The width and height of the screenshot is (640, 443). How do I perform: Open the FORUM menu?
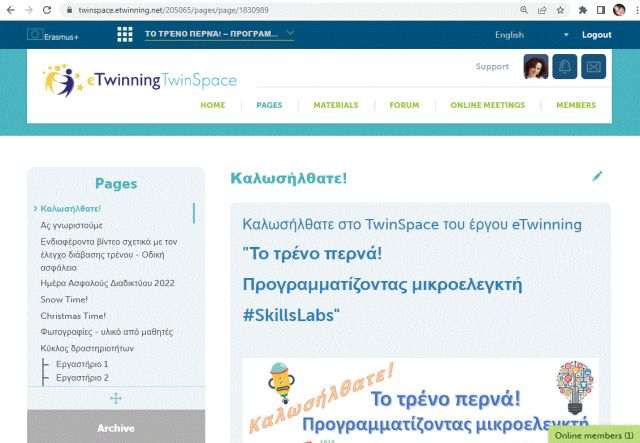coord(404,105)
